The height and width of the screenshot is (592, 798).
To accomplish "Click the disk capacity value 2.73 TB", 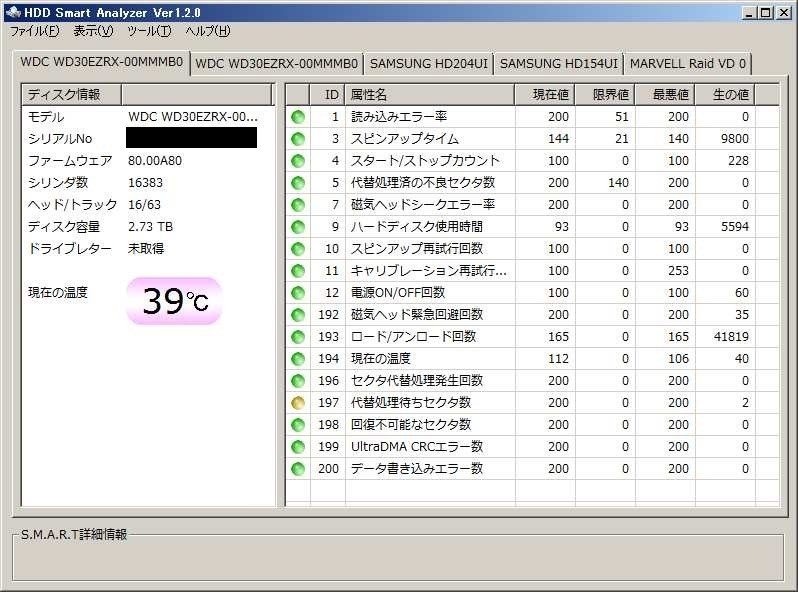I will (150, 227).
